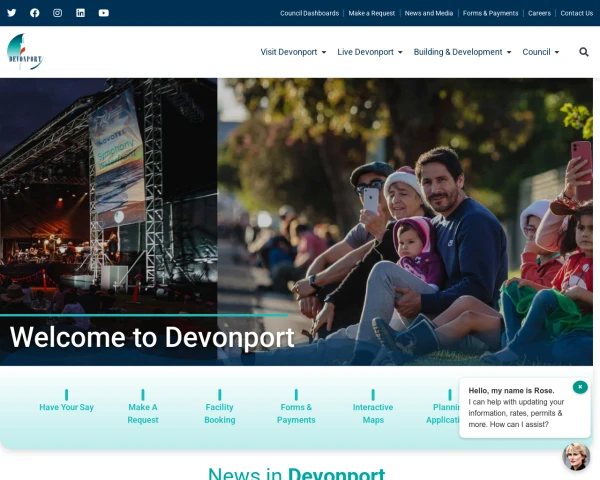Expand the Live Devonport dropdown
The image size is (600, 480).
click(x=369, y=52)
